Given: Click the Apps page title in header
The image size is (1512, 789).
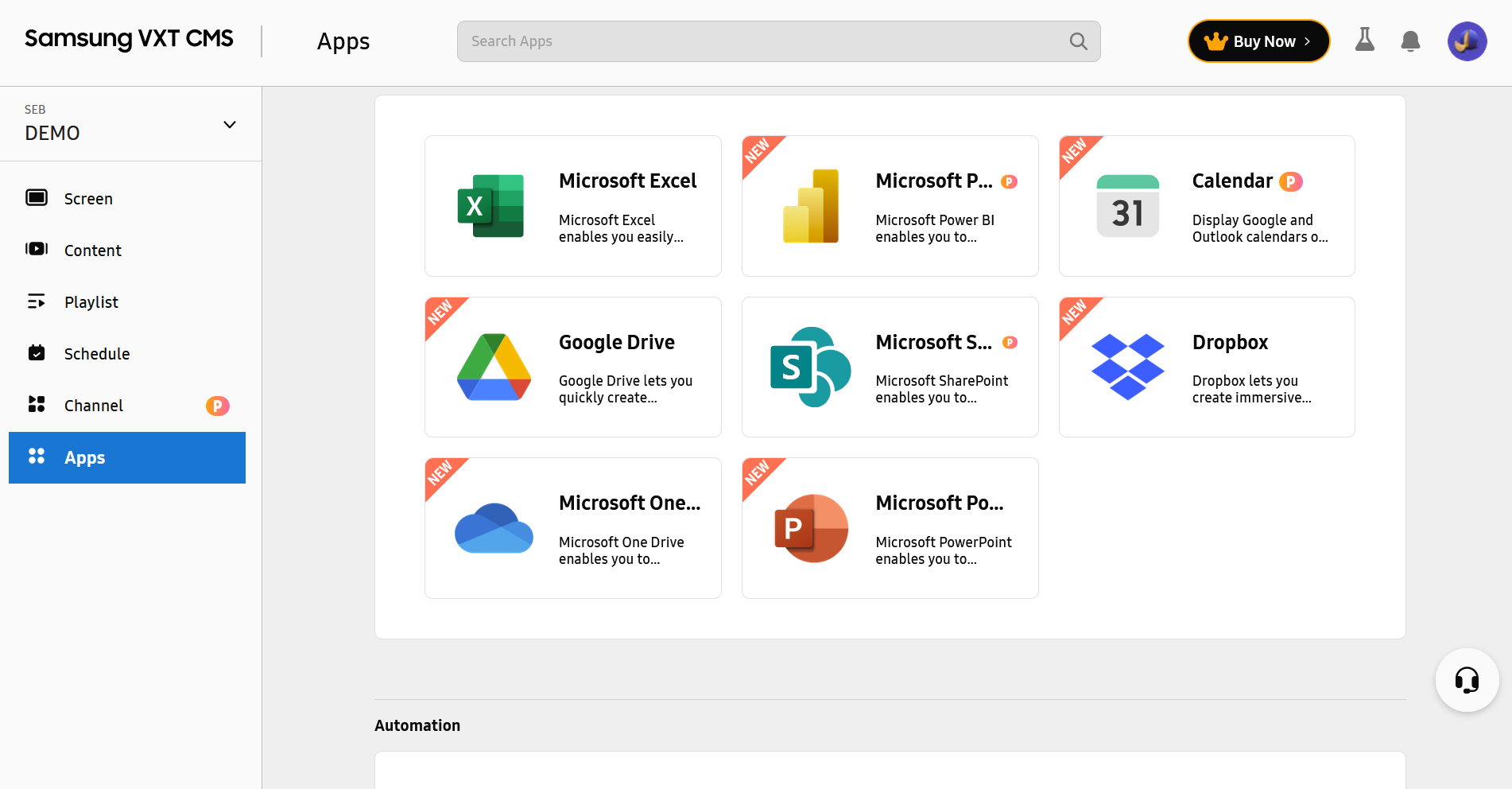Looking at the screenshot, I should tap(343, 41).
